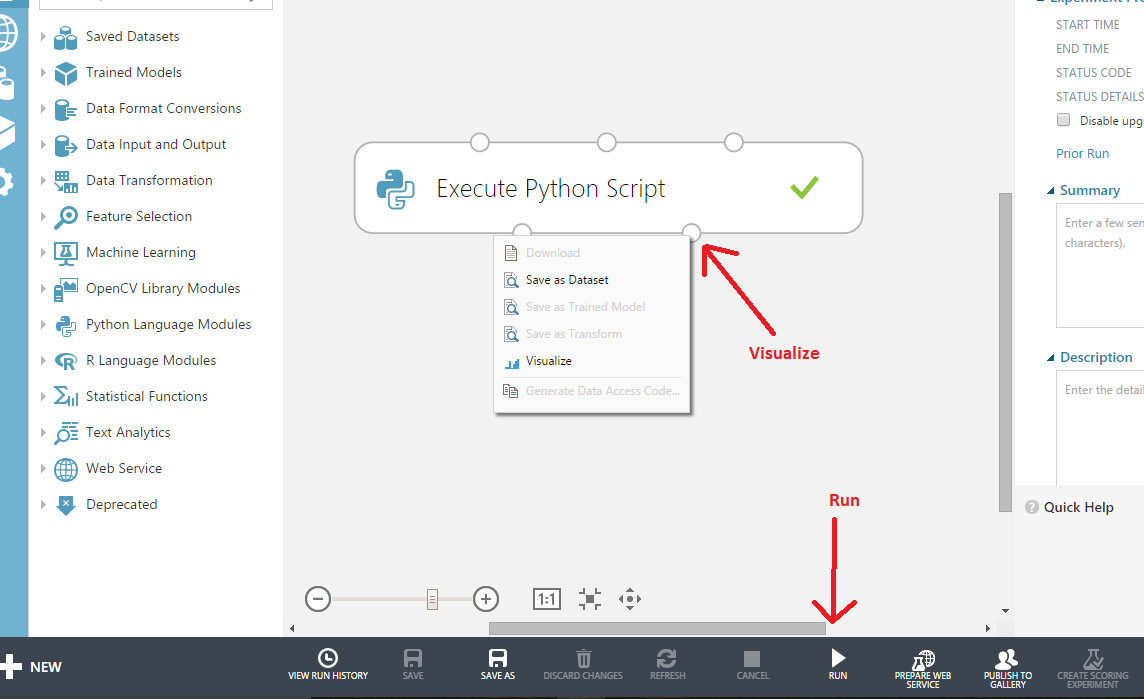Screen dimensions: 1144x699
Task: Expand the Deprecated category
Action: coord(42,504)
